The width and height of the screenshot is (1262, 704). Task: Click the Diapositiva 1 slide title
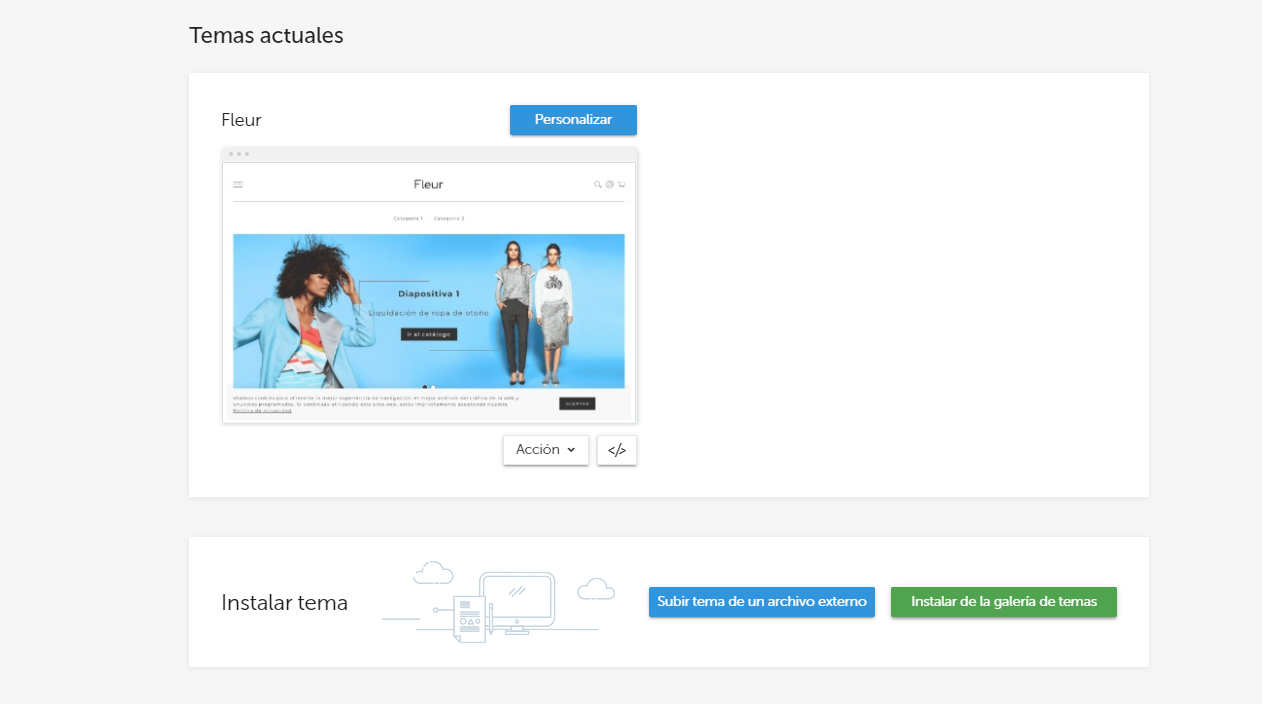(429, 294)
